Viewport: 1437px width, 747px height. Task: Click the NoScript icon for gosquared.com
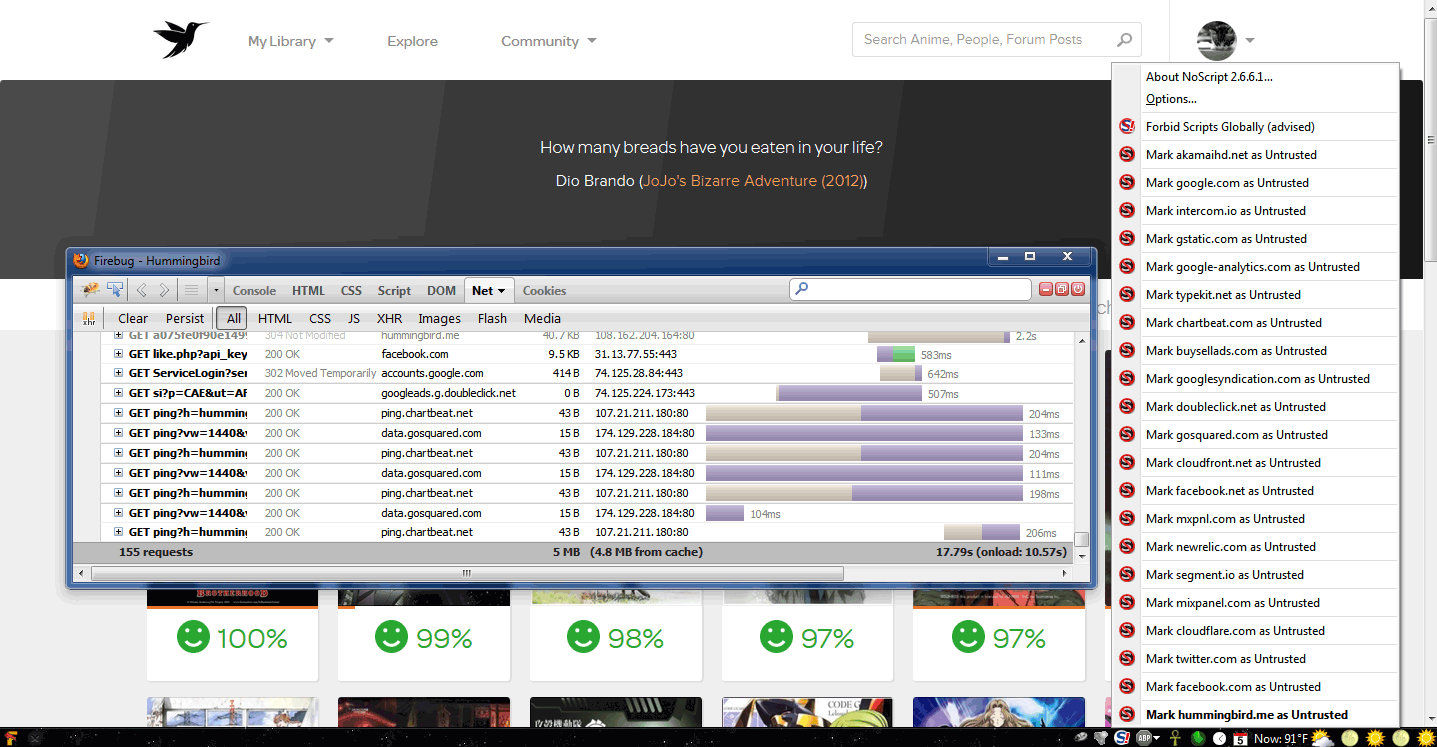1127,435
